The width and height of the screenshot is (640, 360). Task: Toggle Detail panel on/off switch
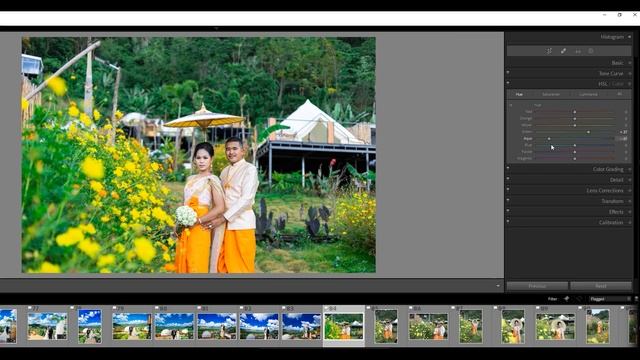click(508, 178)
